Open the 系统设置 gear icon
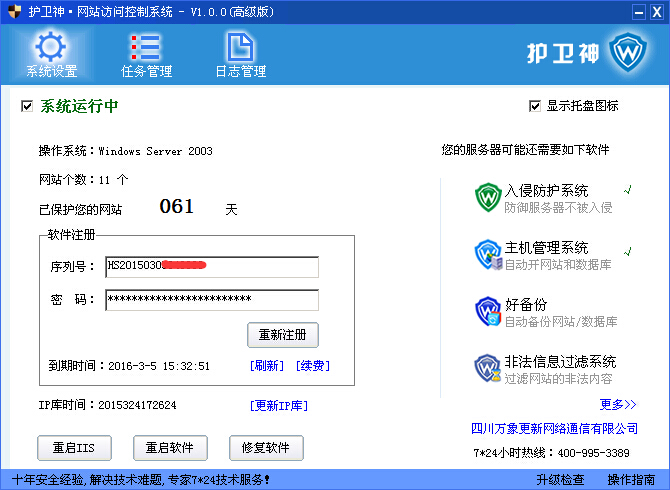Viewport: 670px width, 490px height. (50, 47)
